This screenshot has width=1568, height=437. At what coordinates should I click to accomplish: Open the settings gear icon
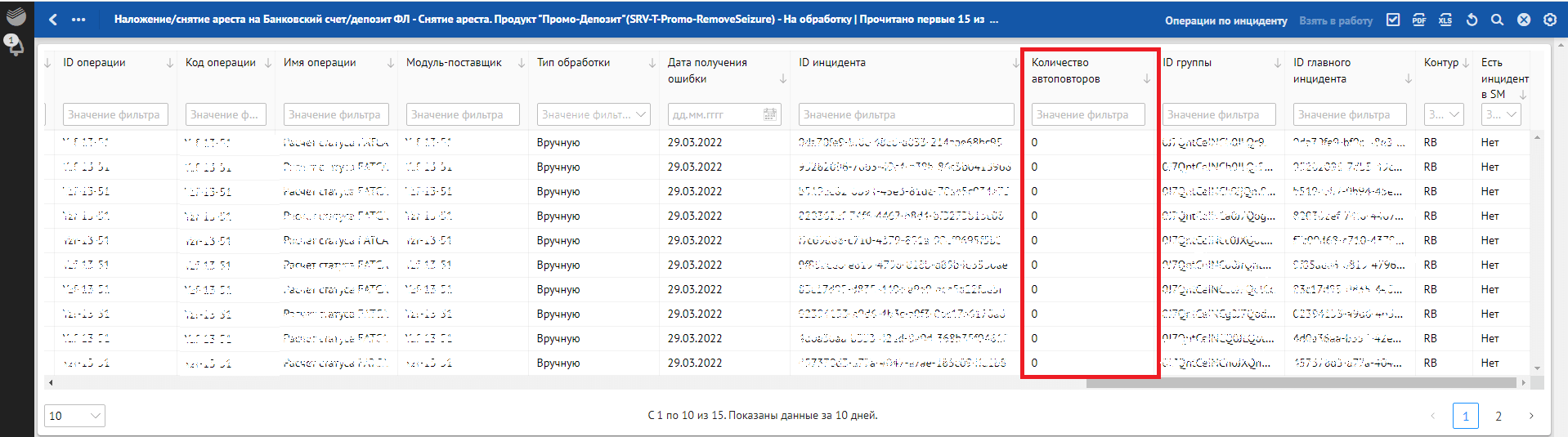[1550, 20]
